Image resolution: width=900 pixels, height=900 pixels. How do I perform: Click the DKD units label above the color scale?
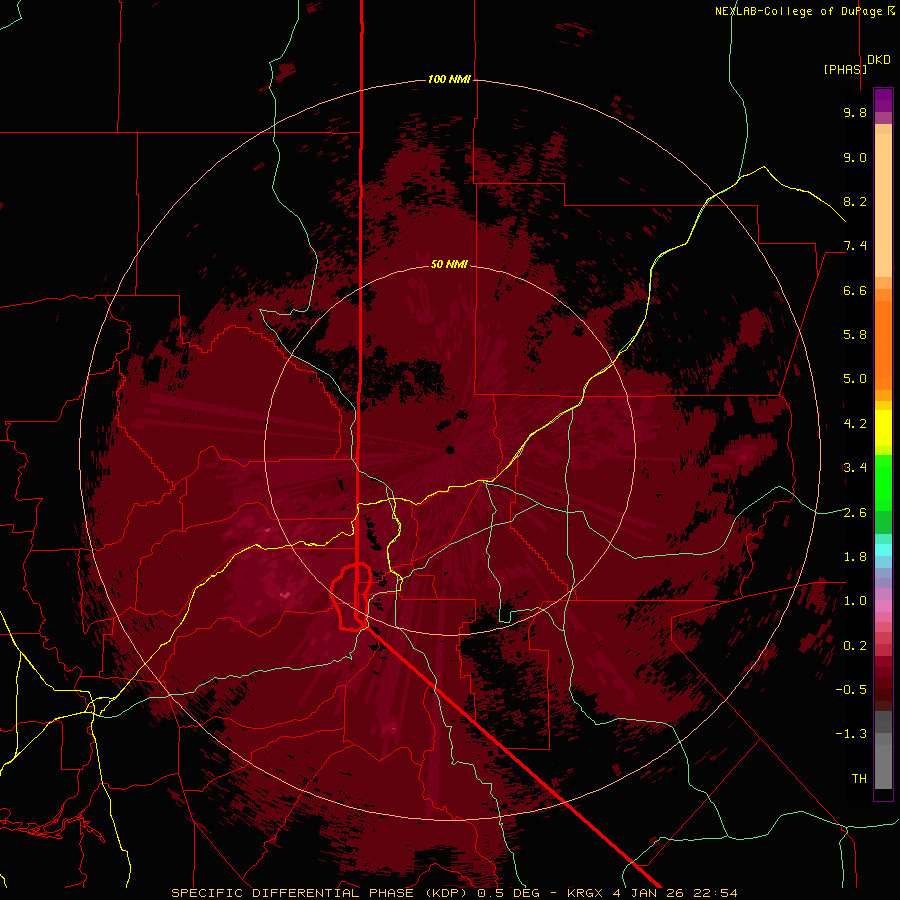pyautogui.click(x=878, y=60)
